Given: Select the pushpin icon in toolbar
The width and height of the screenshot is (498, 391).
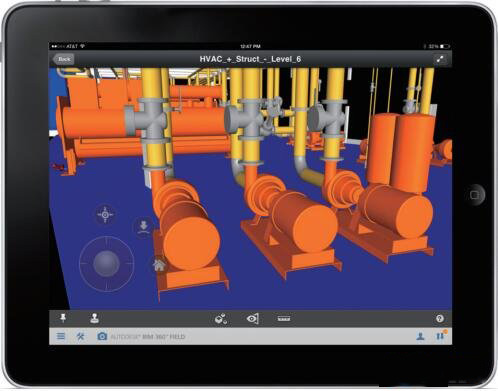Looking at the screenshot, I should pyautogui.click(x=63, y=318).
